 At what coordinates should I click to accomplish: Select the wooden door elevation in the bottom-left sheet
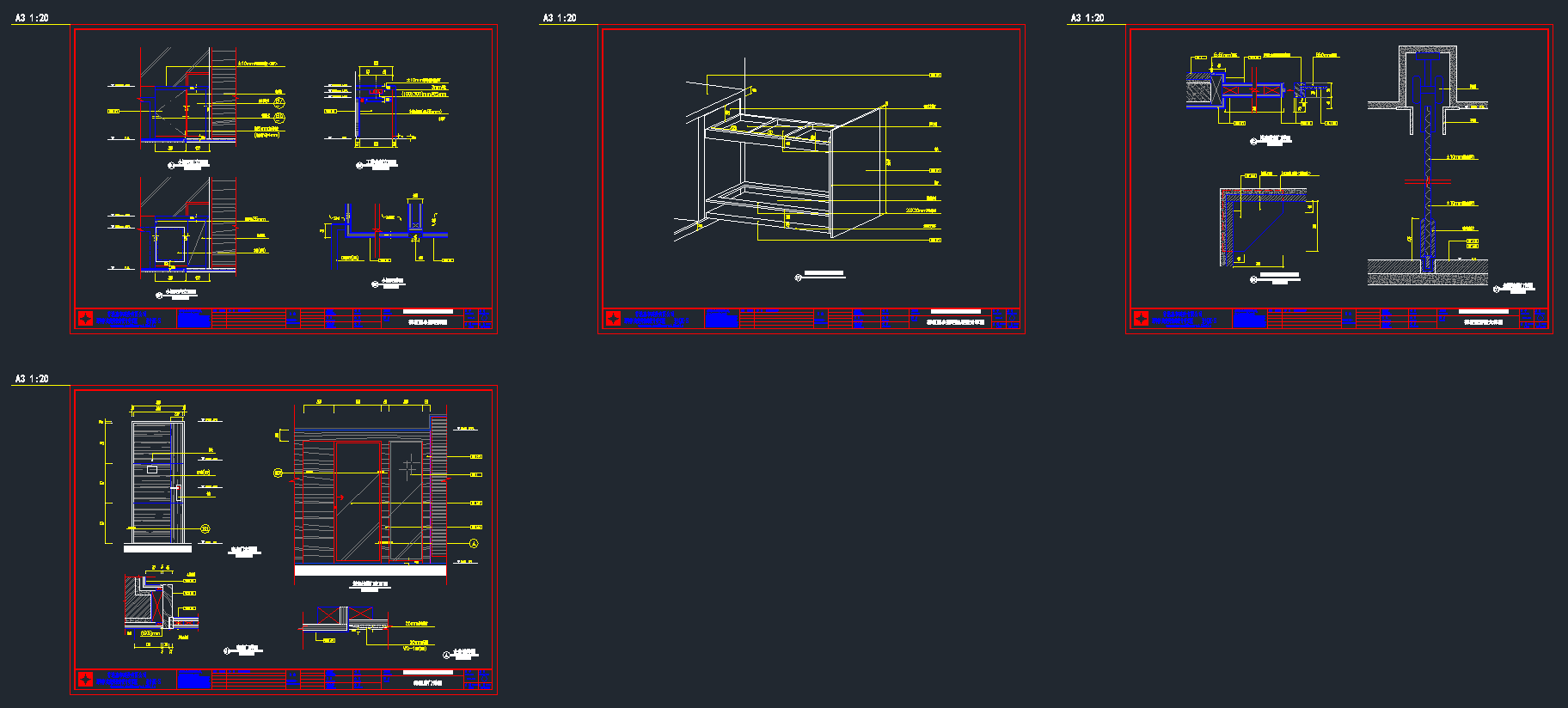(x=156, y=481)
